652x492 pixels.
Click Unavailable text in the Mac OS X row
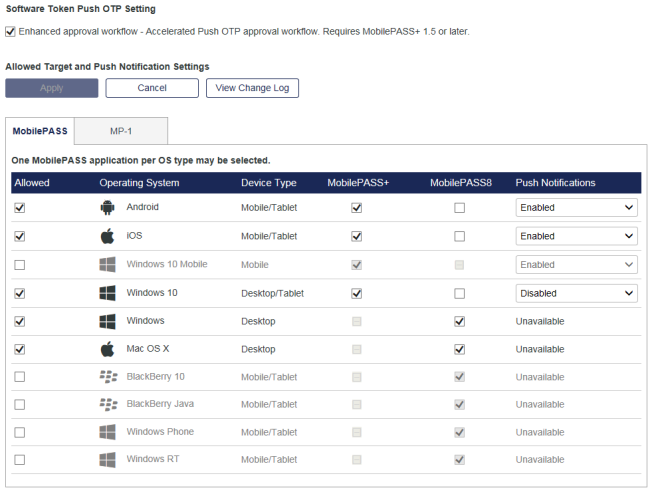point(540,349)
